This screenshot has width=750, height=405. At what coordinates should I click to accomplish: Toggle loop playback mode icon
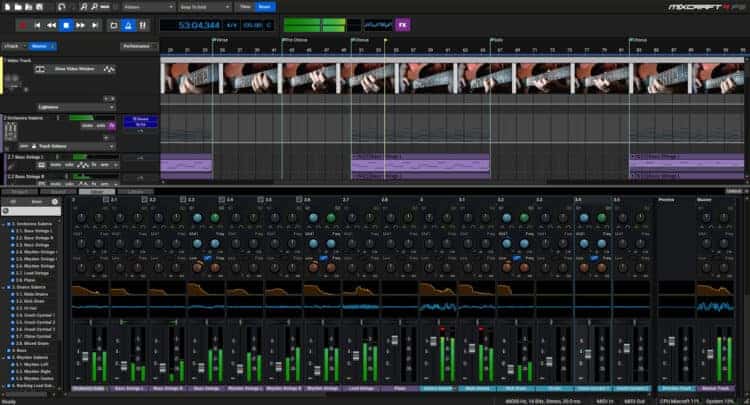pyautogui.click(x=114, y=25)
